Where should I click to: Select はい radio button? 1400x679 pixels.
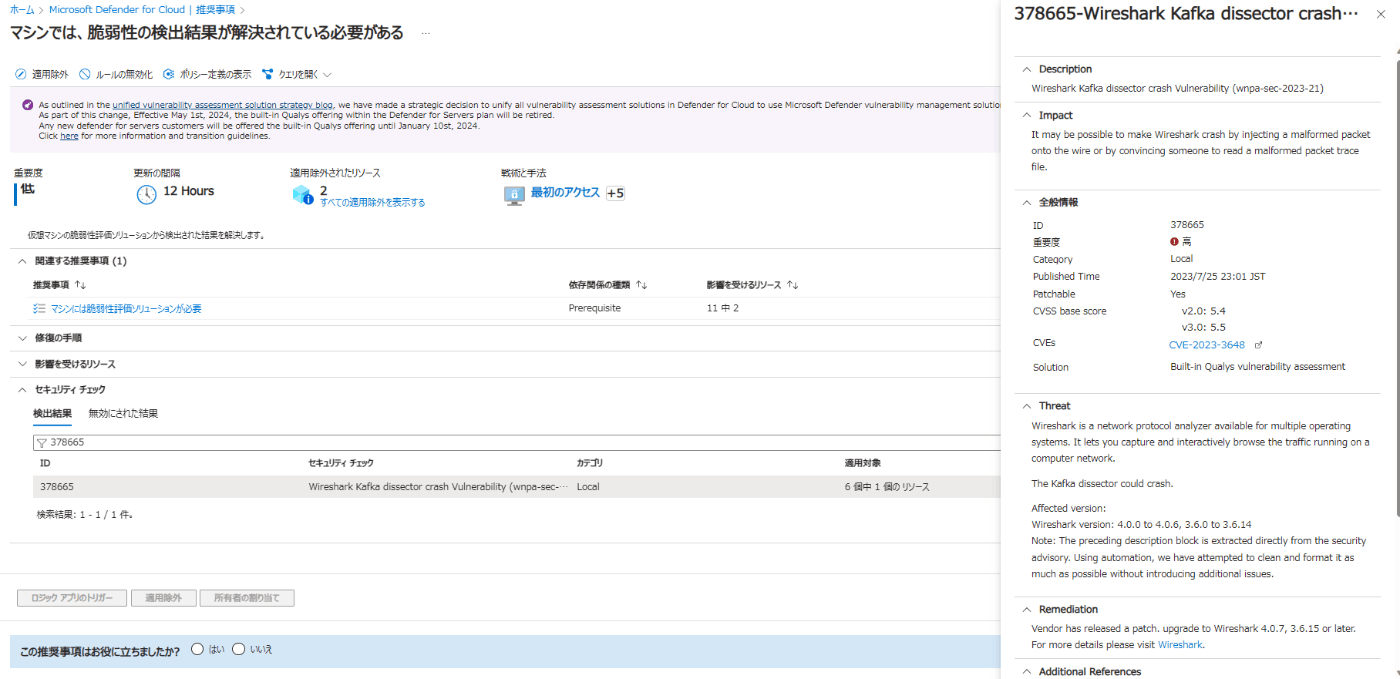pyautogui.click(x=197, y=649)
